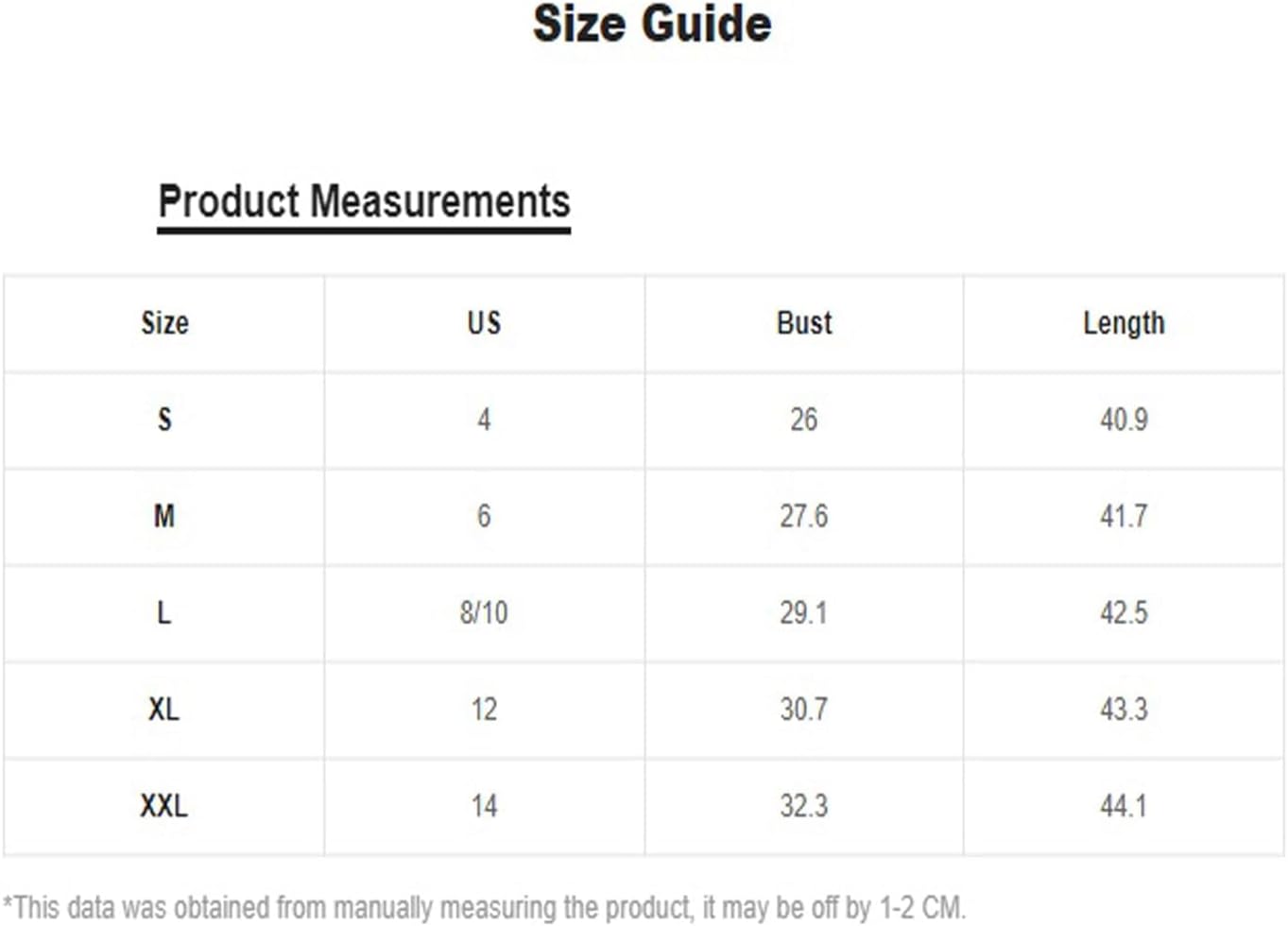Screen dimensions: 1288x926
Task: Select the L size row label
Action: coord(164,612)
